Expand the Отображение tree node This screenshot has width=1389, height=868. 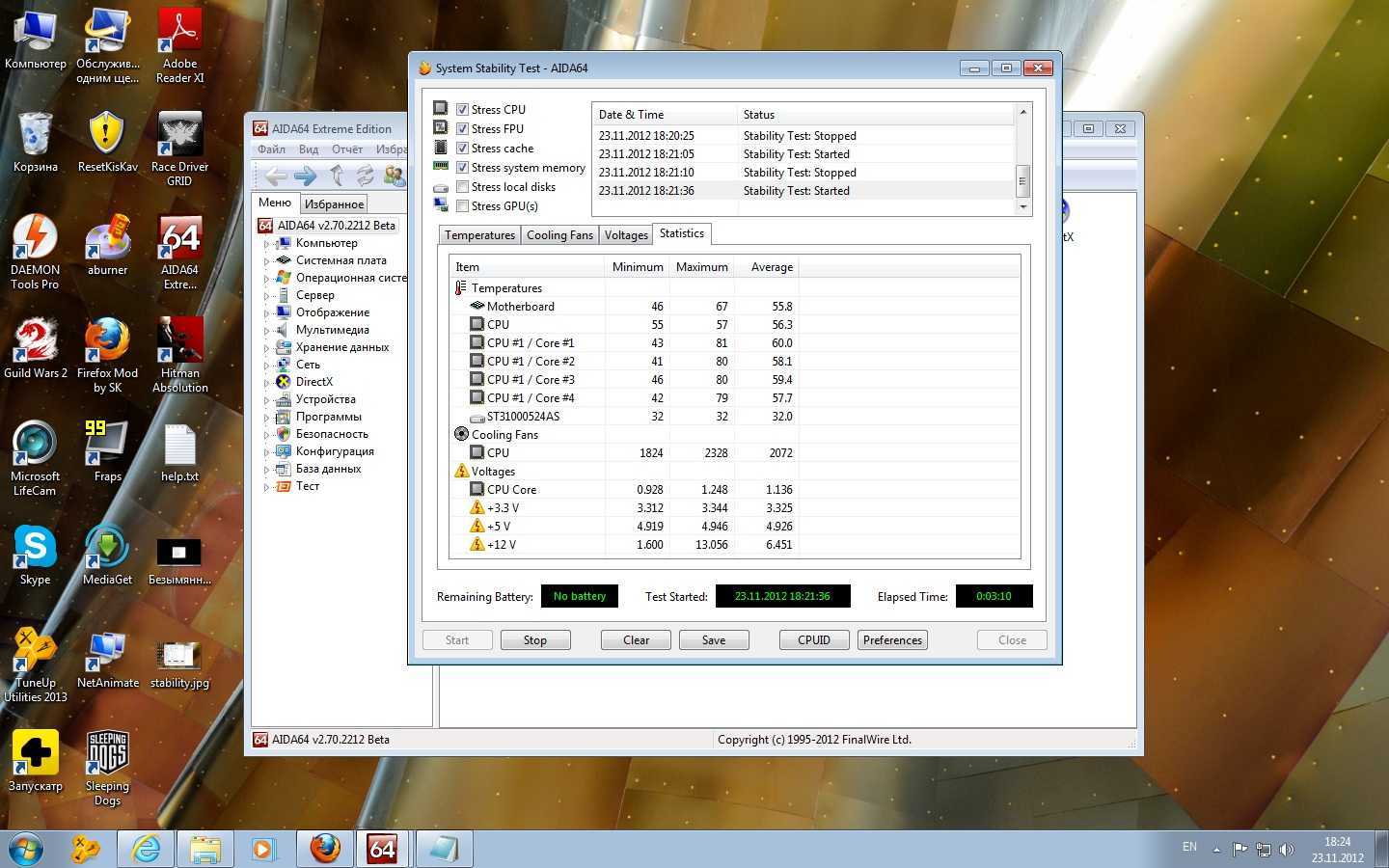[x=267, y=313]
